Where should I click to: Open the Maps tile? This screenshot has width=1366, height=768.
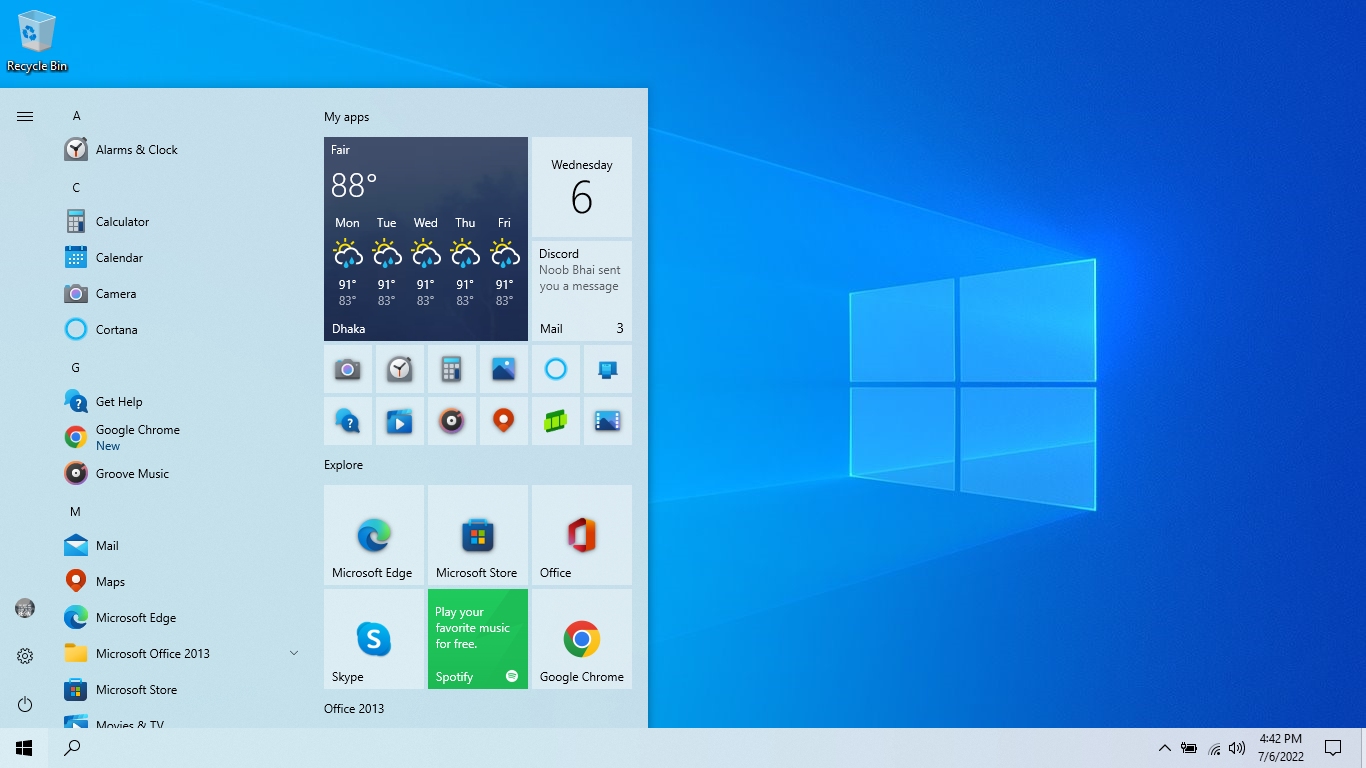pos(503,421)
